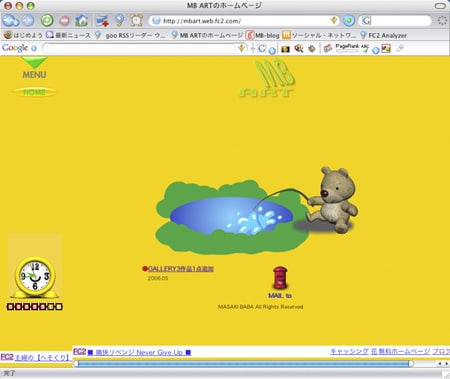
Task: Open the goo RSSリーダー bookmark
Action: pyautogui.click(x=130, y=35)
